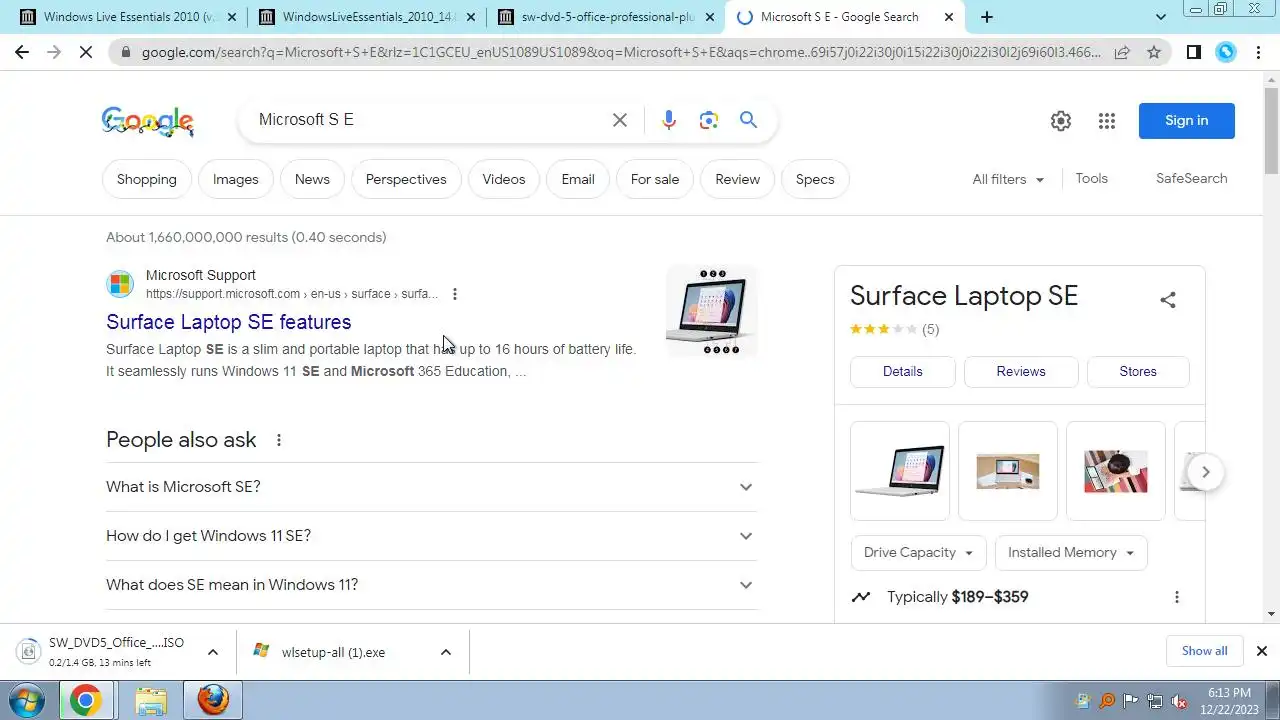The height and width of the screenshot is (720, 1280).
Task: Start voice search with microphone icon
Action: (x=669, y=120)
